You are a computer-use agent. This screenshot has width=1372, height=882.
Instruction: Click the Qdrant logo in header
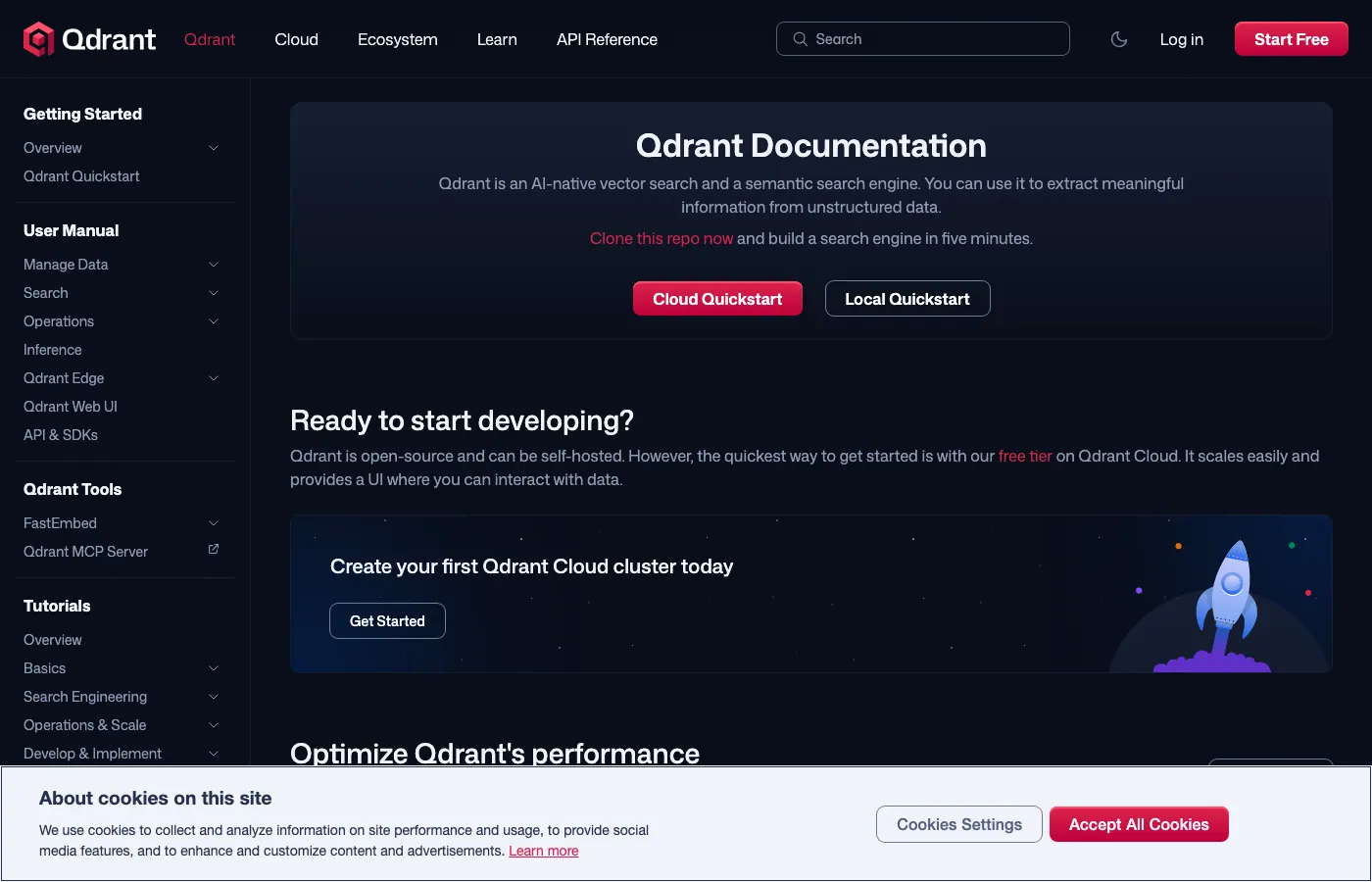click(89, 39)
